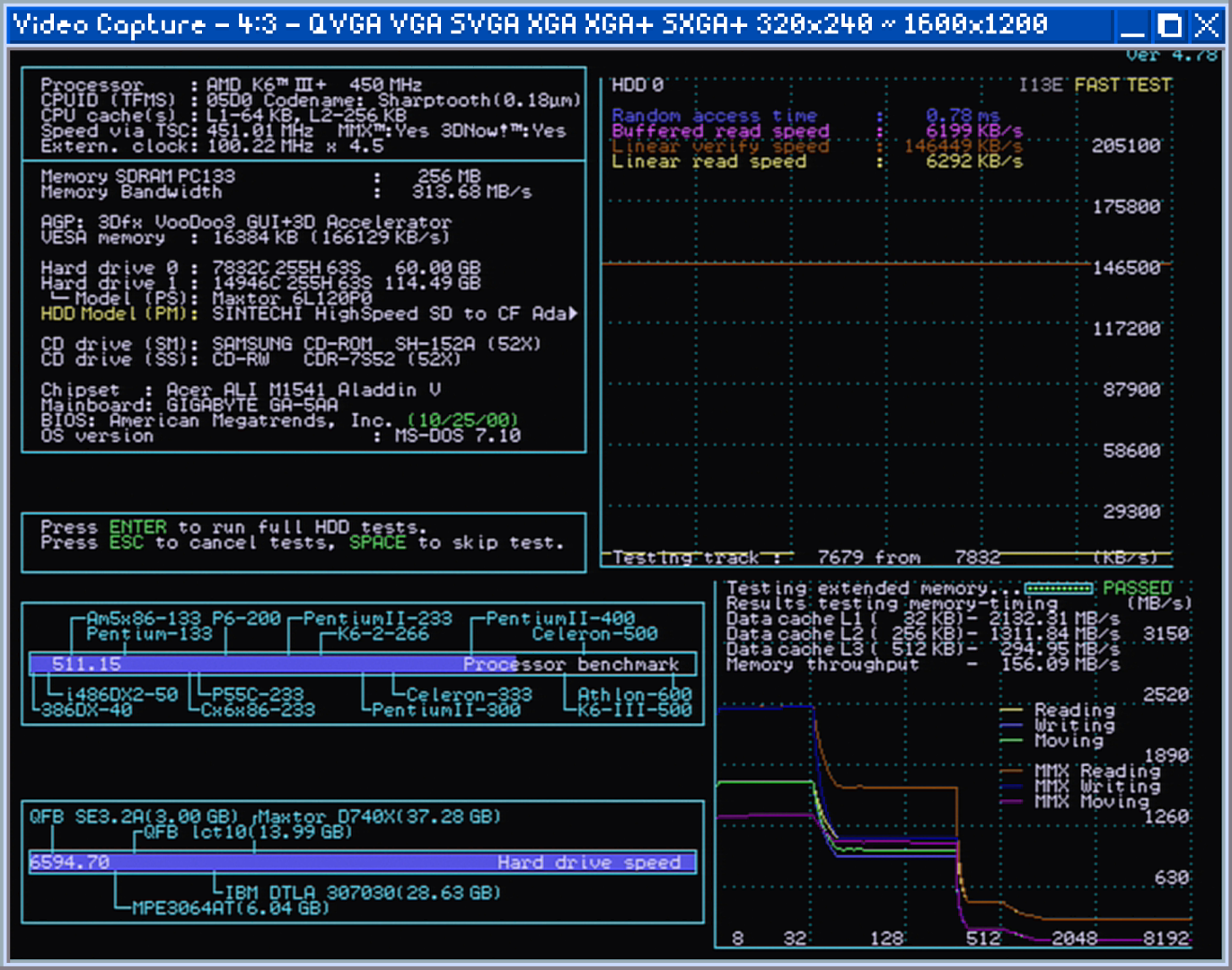
Task: Click the 'PentiumII-400' benchmark reference label
Action: (x=560, y=619)
